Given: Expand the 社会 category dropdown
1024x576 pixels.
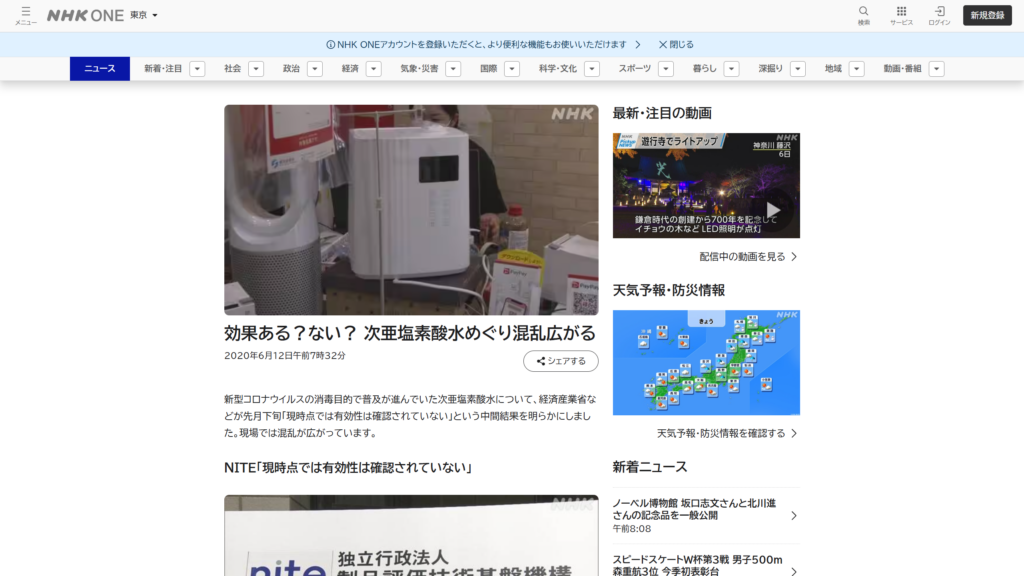Looking at the screenshot, I should click(231, 69).
